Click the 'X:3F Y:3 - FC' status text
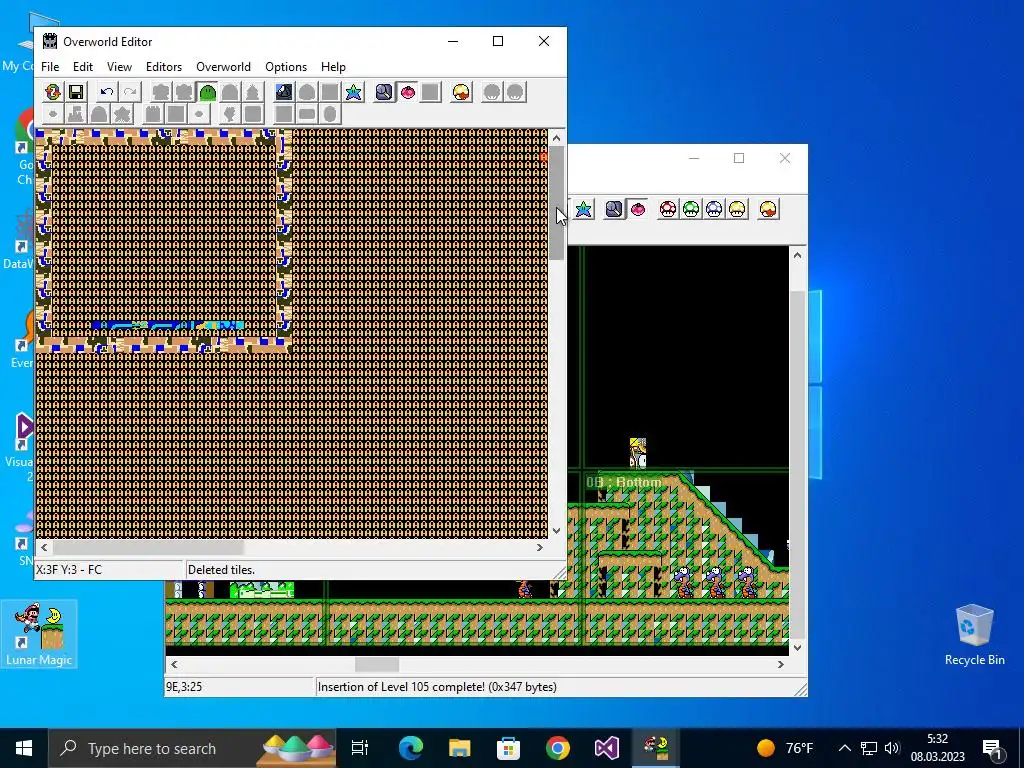 click(x=69, y=569)
